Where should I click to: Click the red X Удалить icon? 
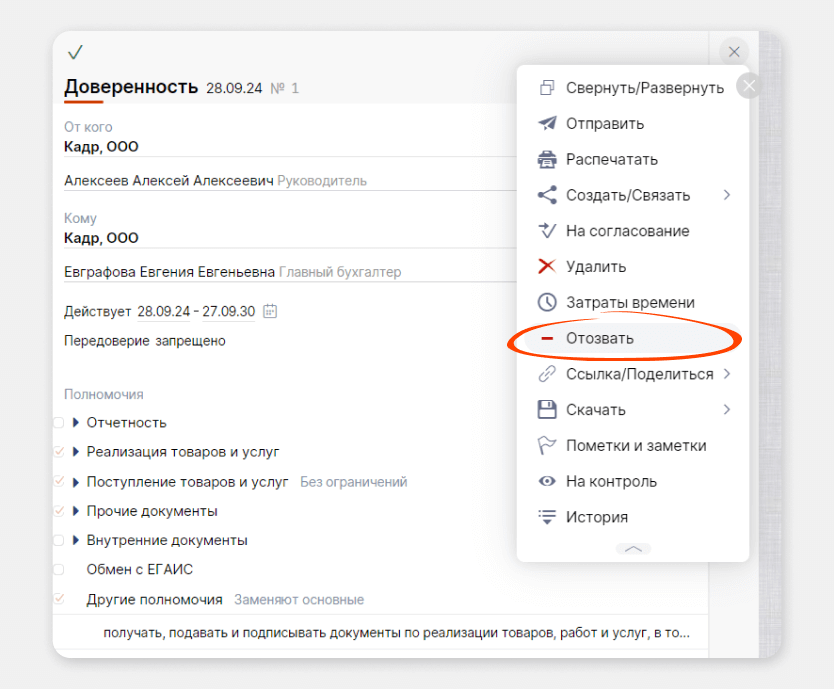click(x=547, y=267)
